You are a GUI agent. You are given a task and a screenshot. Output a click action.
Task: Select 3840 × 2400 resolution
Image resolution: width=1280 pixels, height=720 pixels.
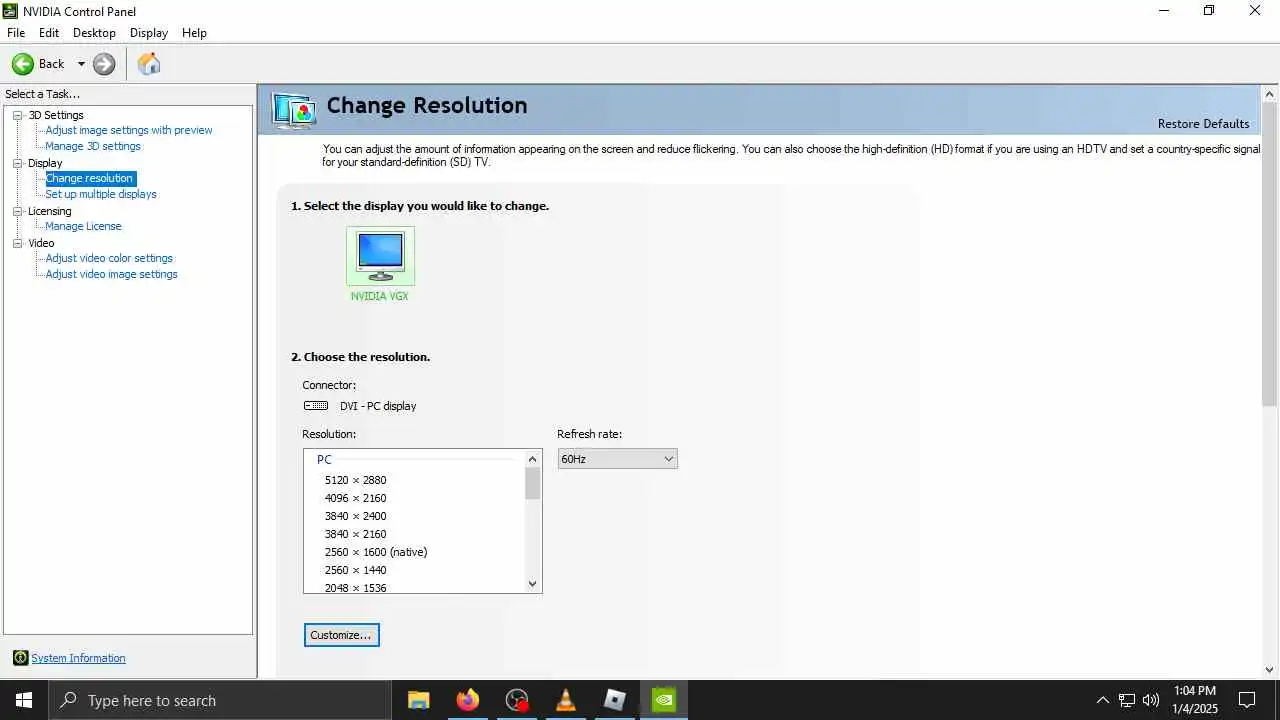[355, 516]
